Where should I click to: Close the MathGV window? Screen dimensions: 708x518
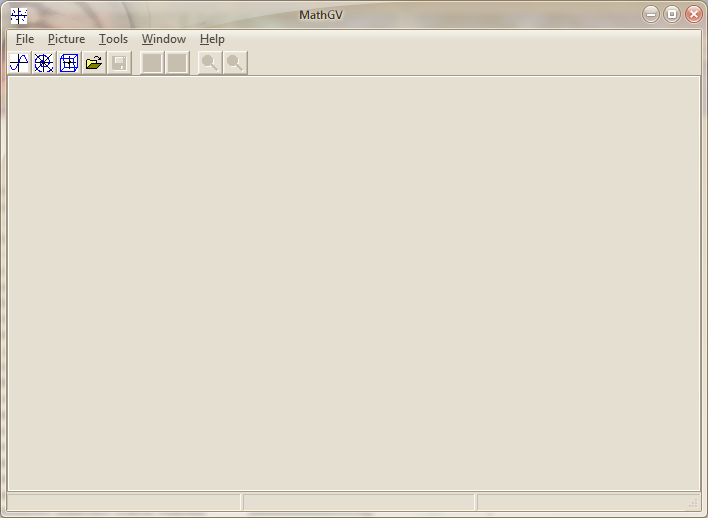[x=693, y=14]
